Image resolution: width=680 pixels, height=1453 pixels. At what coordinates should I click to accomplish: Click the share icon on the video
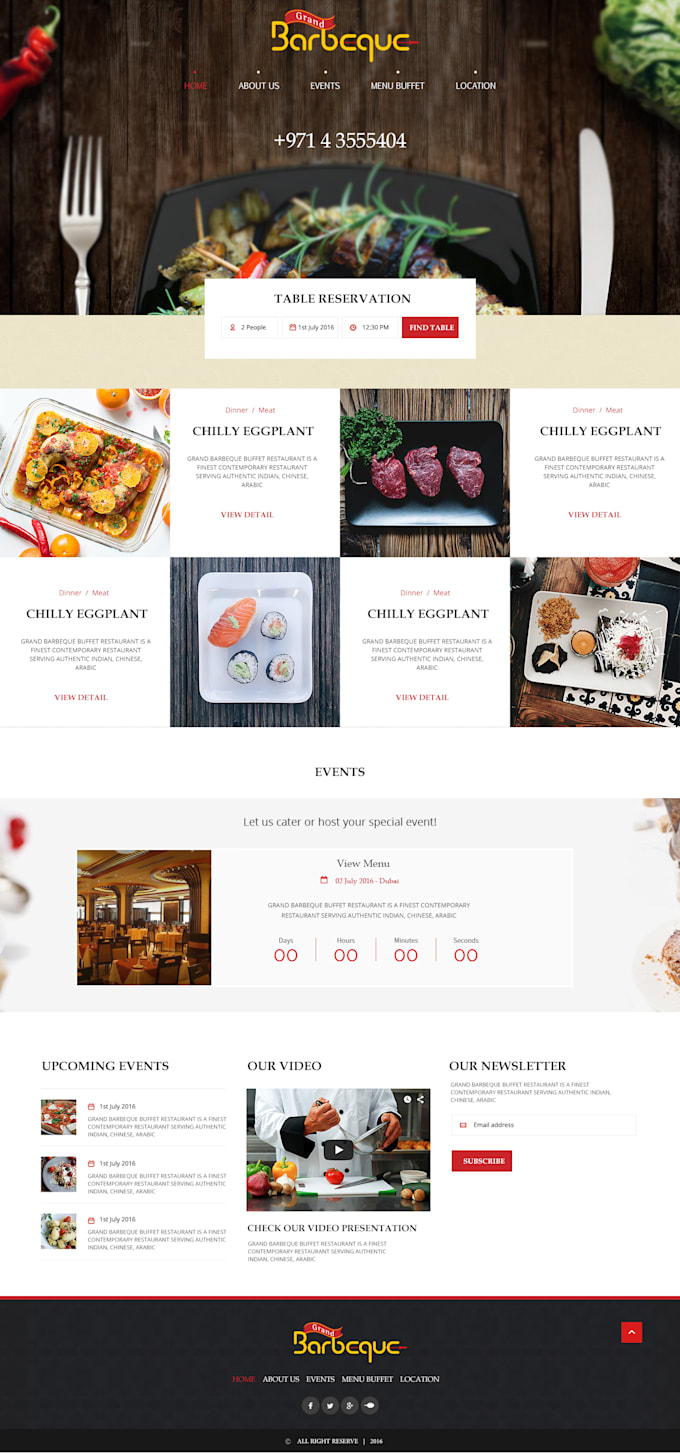pos(420,1099)
